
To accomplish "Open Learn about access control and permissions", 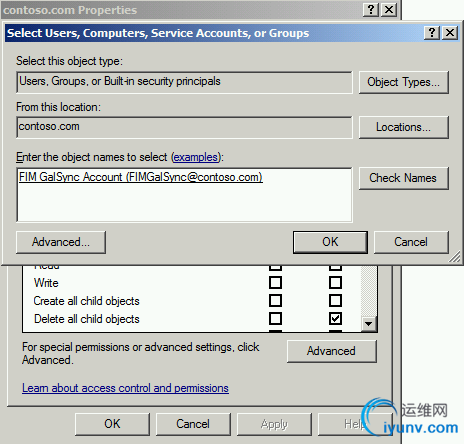I will [125, 388].
